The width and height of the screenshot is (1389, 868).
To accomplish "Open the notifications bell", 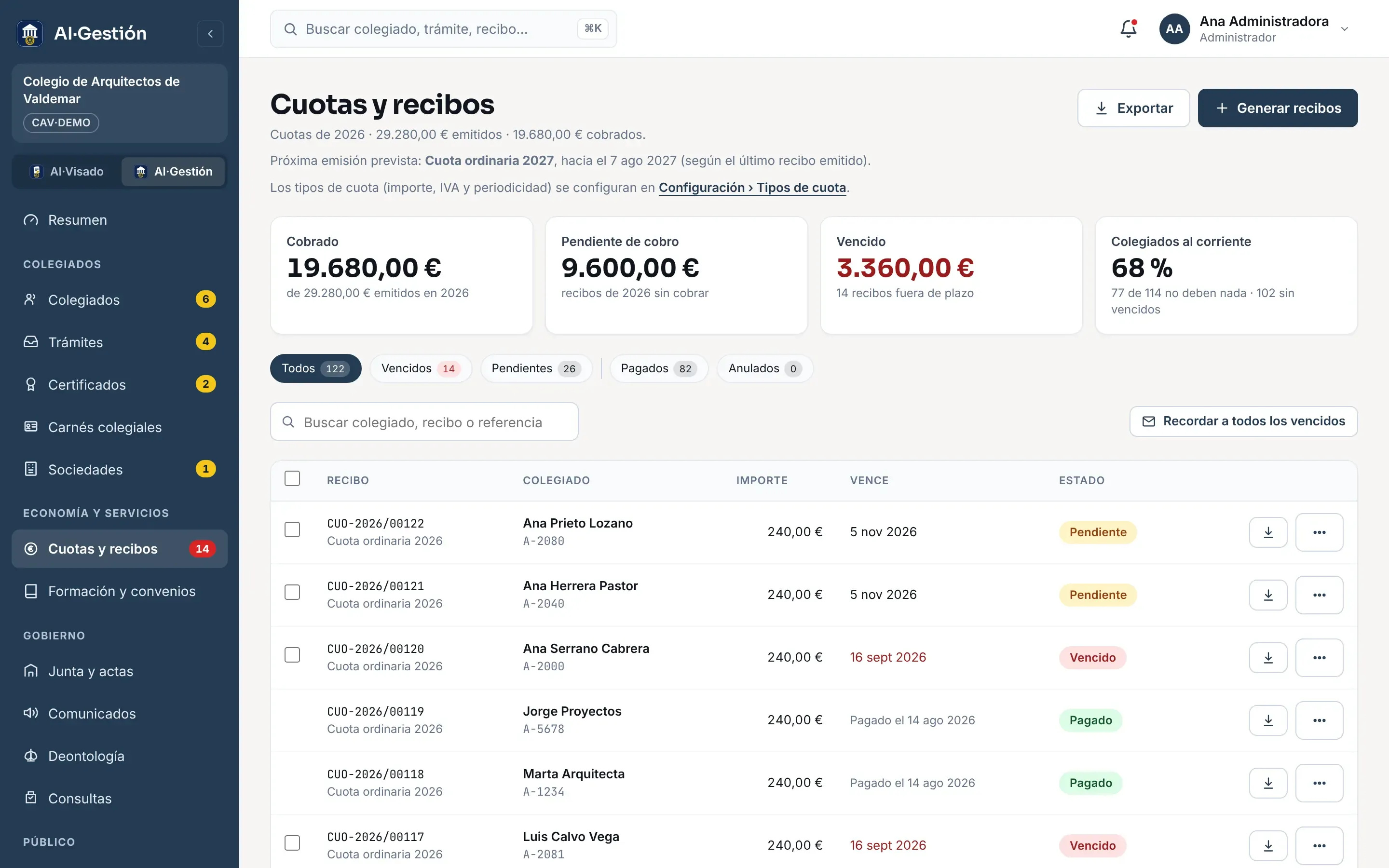I will pyautogui.click(x=1129, y=29).
